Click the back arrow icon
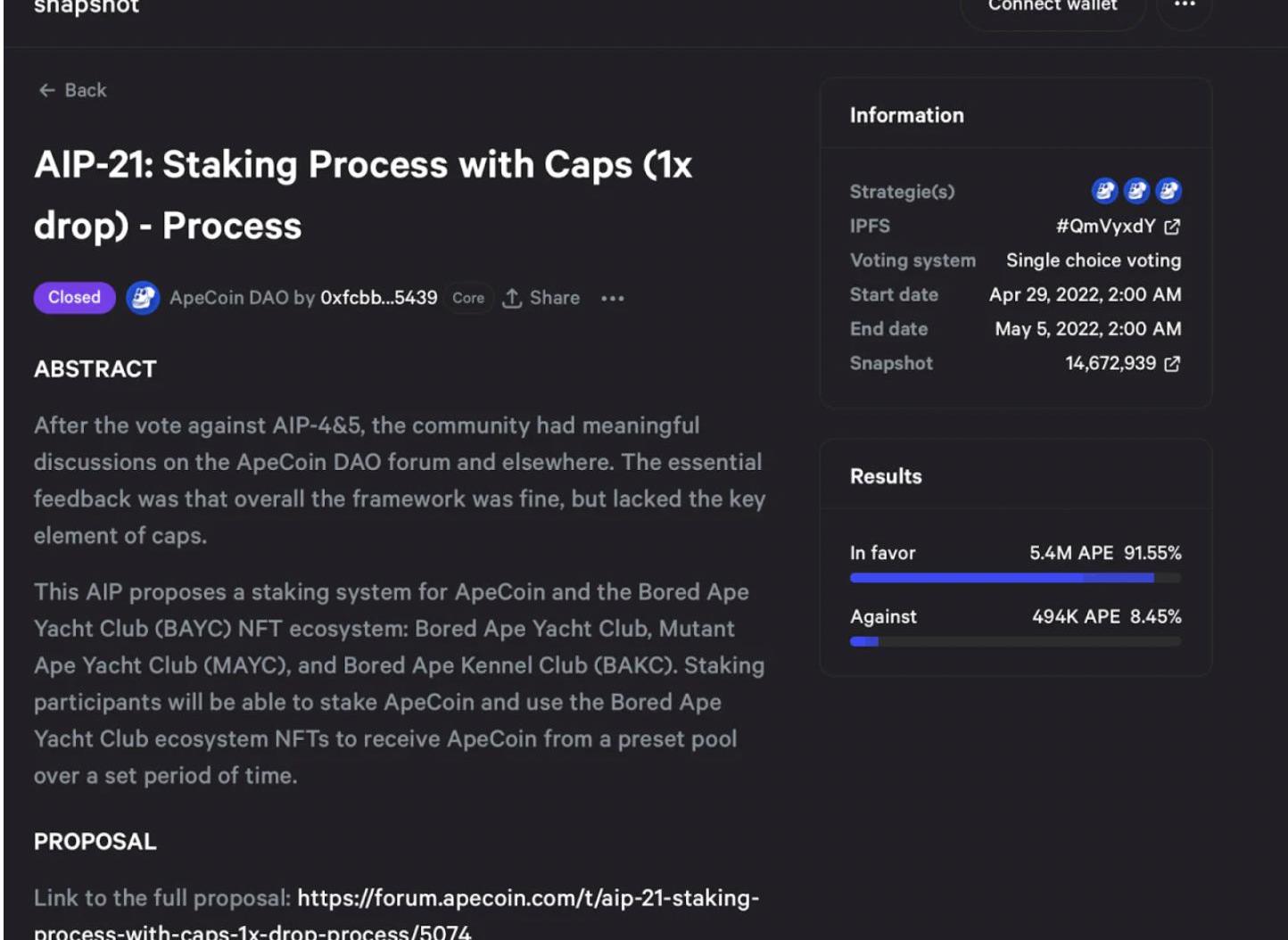 [46, 90]
